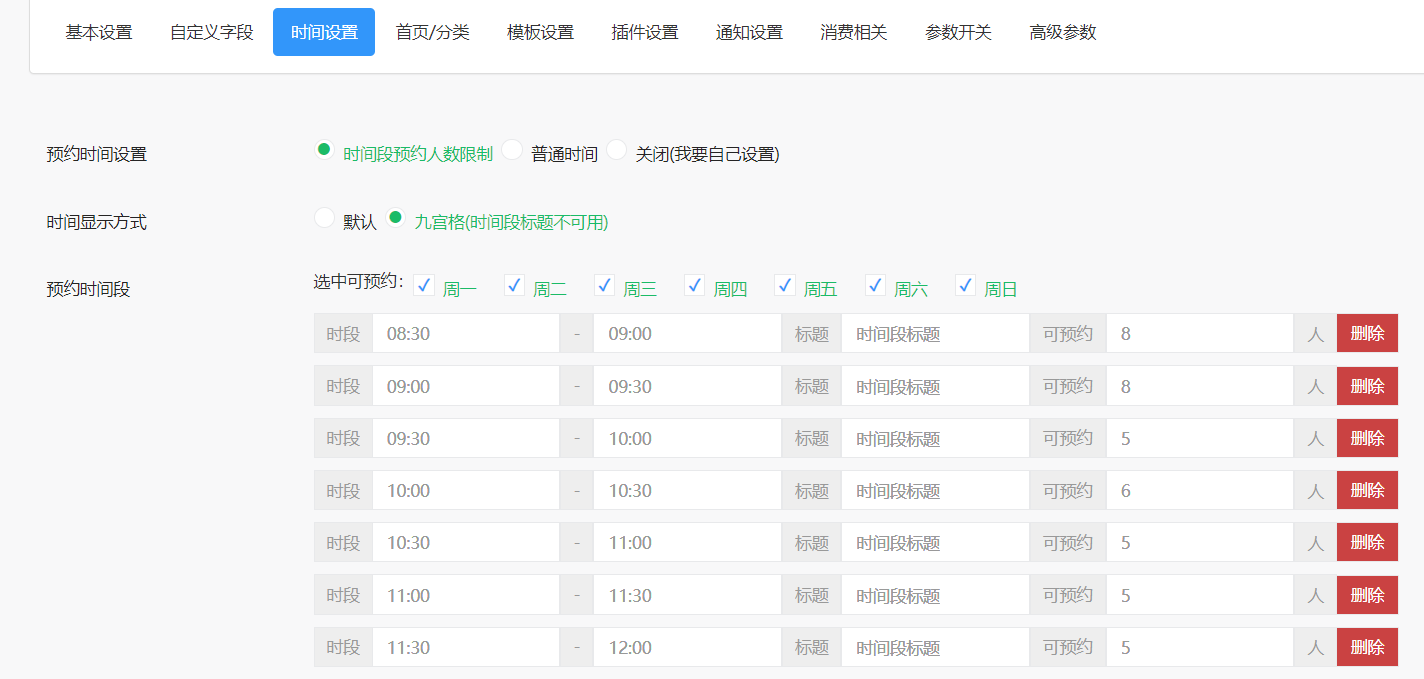
Task: Select the 首页/分类 tab
Action: tap(432, 31)
